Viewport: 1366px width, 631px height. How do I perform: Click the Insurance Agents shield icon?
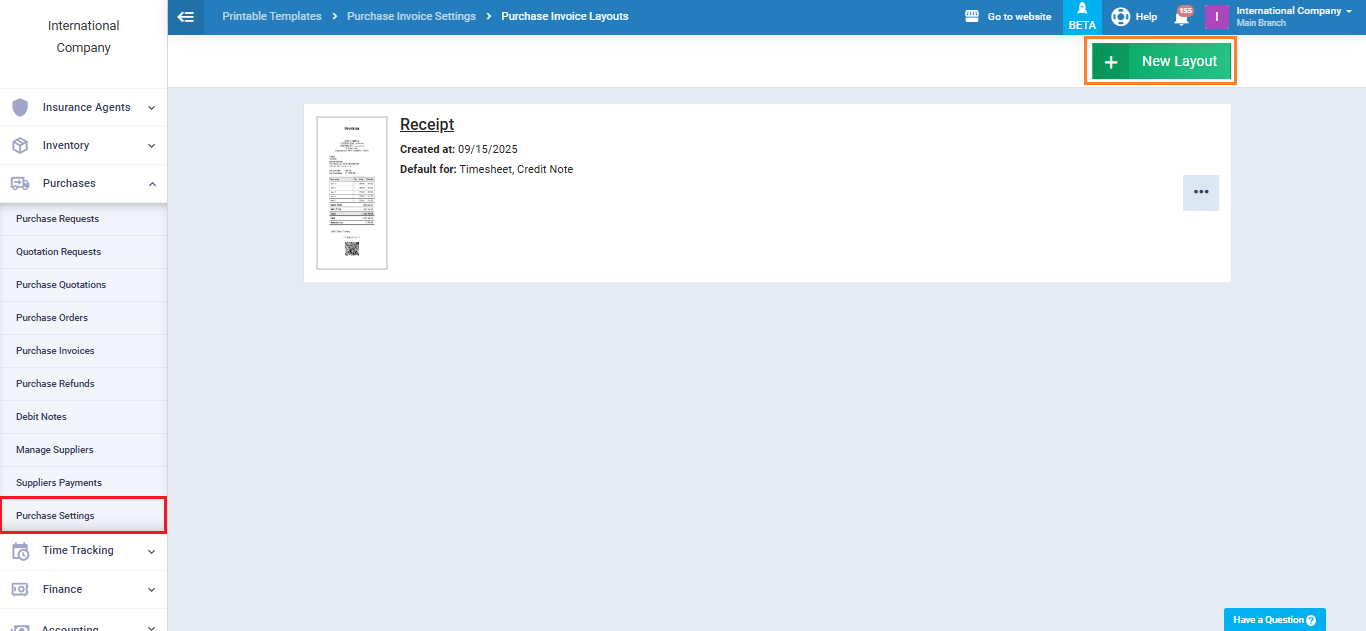(x=20, y=107)
